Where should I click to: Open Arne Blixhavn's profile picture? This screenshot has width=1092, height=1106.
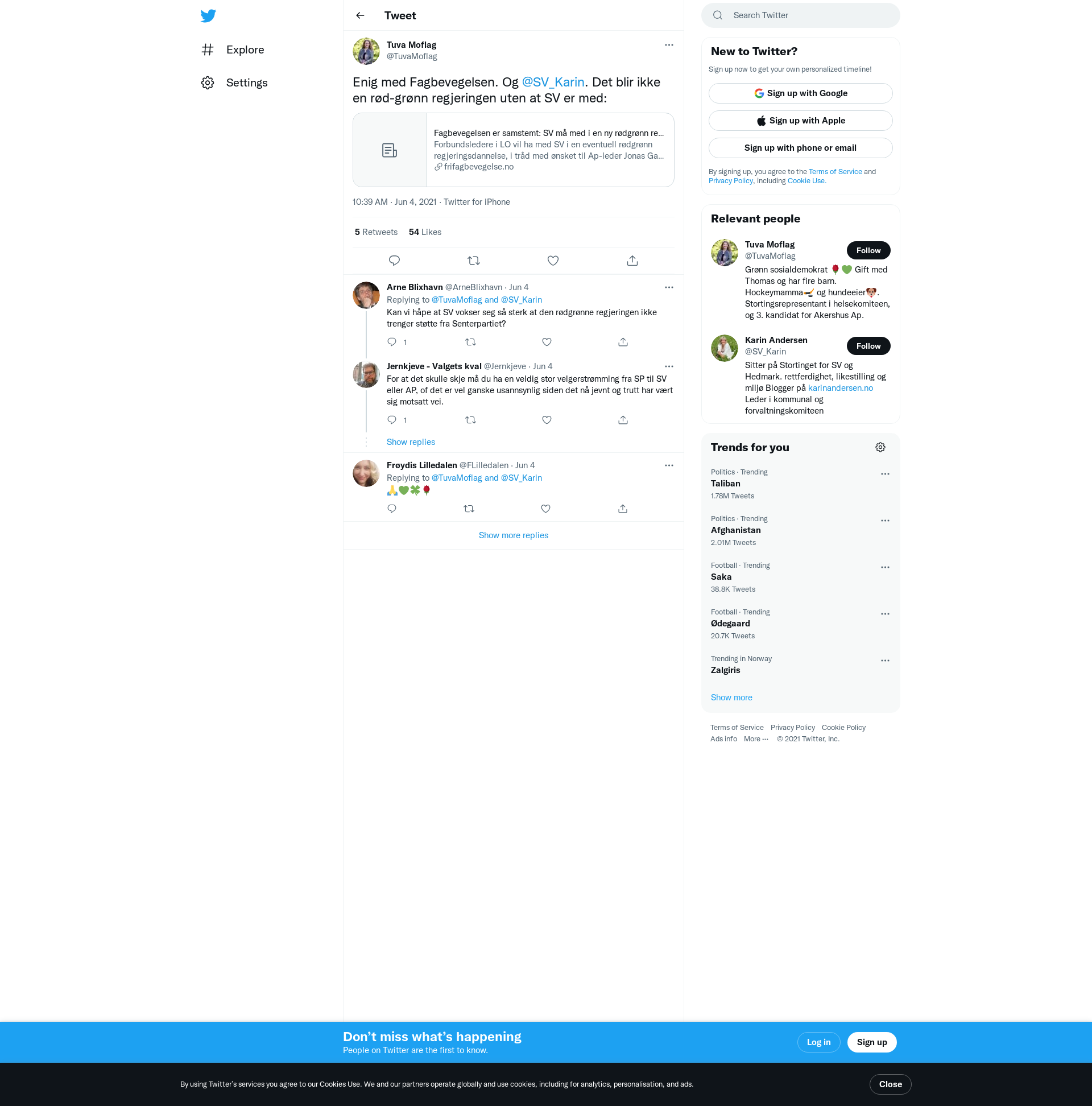click(x=366, y=295)
